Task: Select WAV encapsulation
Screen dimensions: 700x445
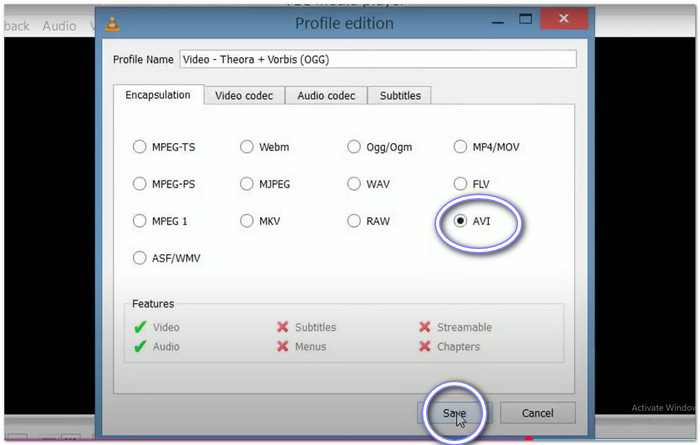Action: (x=354, y=184)
